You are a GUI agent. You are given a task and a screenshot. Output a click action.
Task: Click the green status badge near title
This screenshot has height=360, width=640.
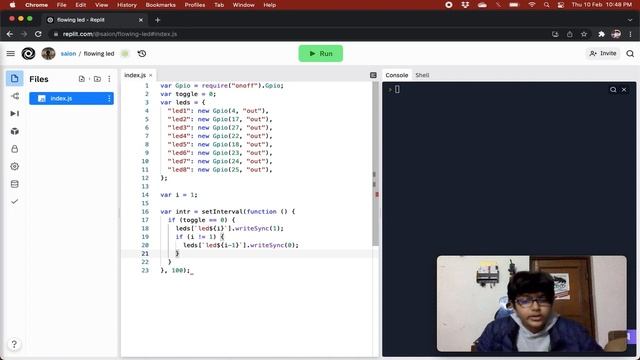(125, 53)
